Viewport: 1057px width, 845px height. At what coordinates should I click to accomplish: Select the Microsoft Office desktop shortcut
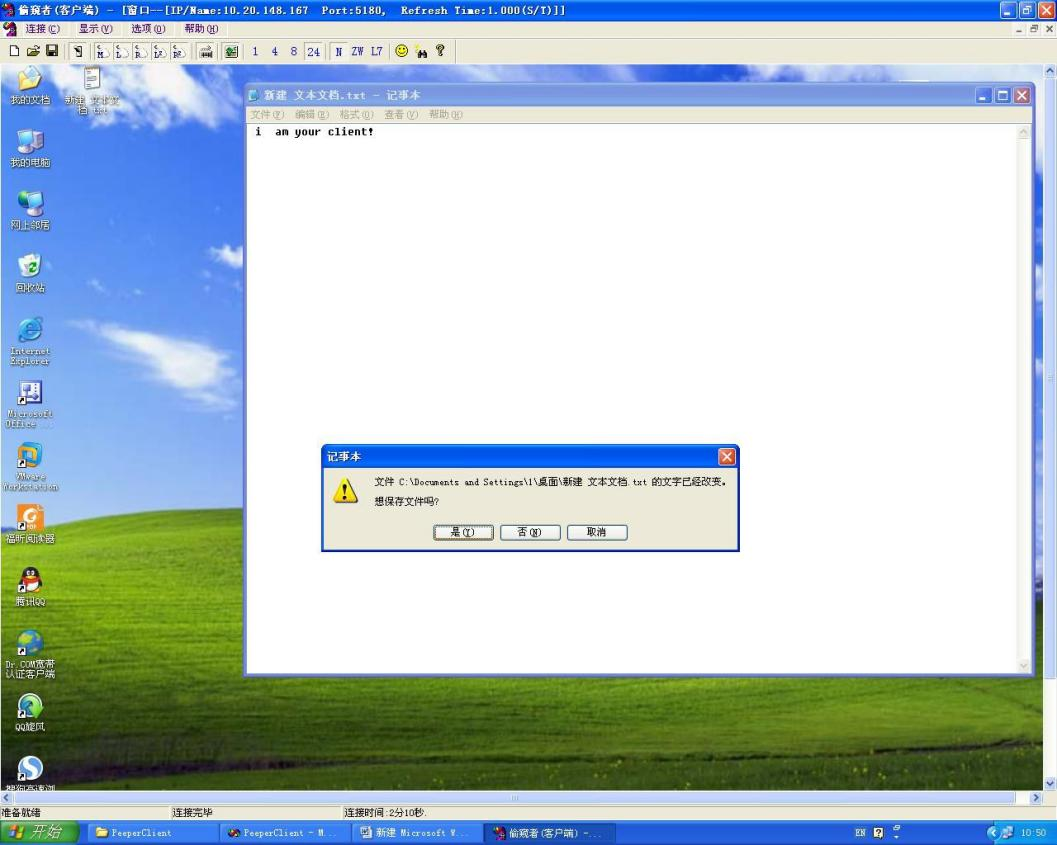coord(30,404)
